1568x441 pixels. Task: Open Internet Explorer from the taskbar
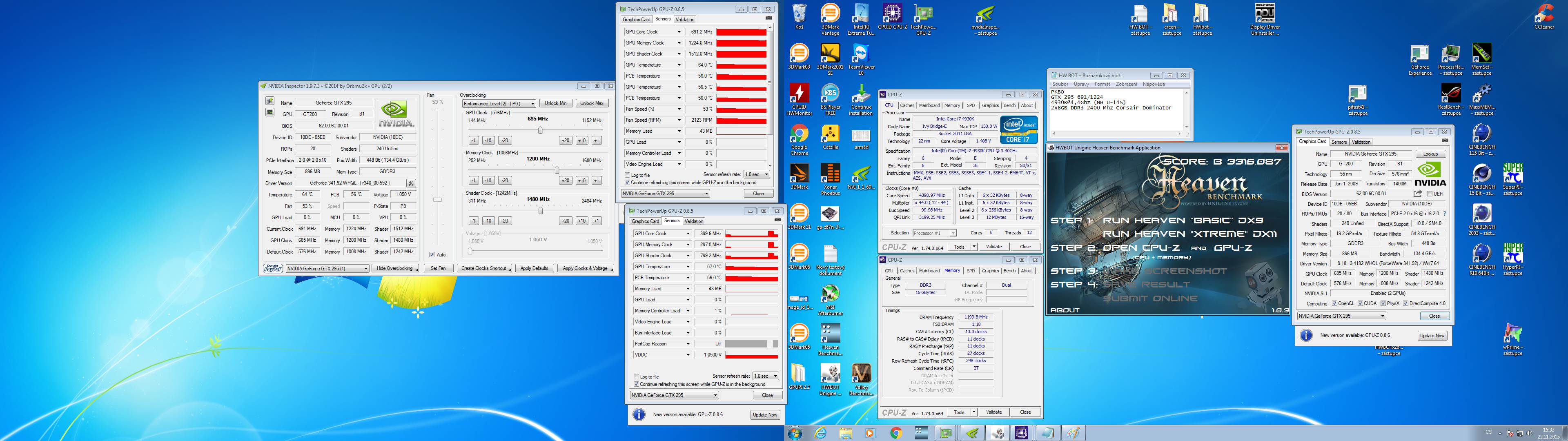click(821, 433)
